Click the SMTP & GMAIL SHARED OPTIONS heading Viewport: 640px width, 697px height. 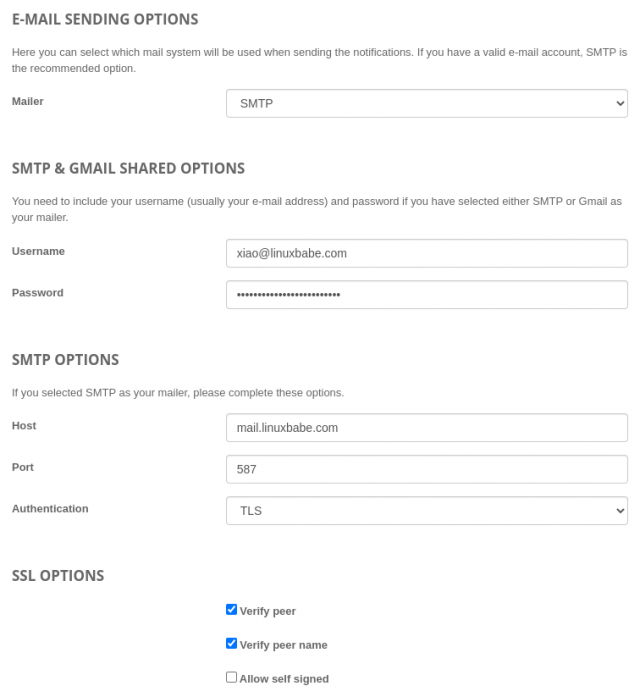[128, 168]
